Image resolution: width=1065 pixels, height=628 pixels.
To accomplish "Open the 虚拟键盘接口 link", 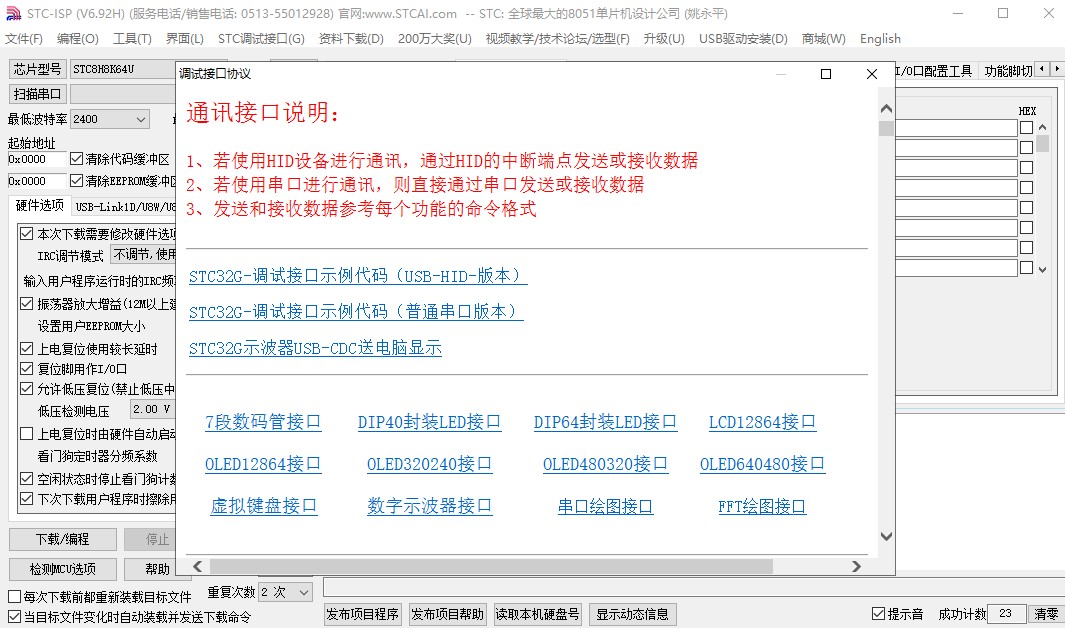I will click(x=264, y=506).
